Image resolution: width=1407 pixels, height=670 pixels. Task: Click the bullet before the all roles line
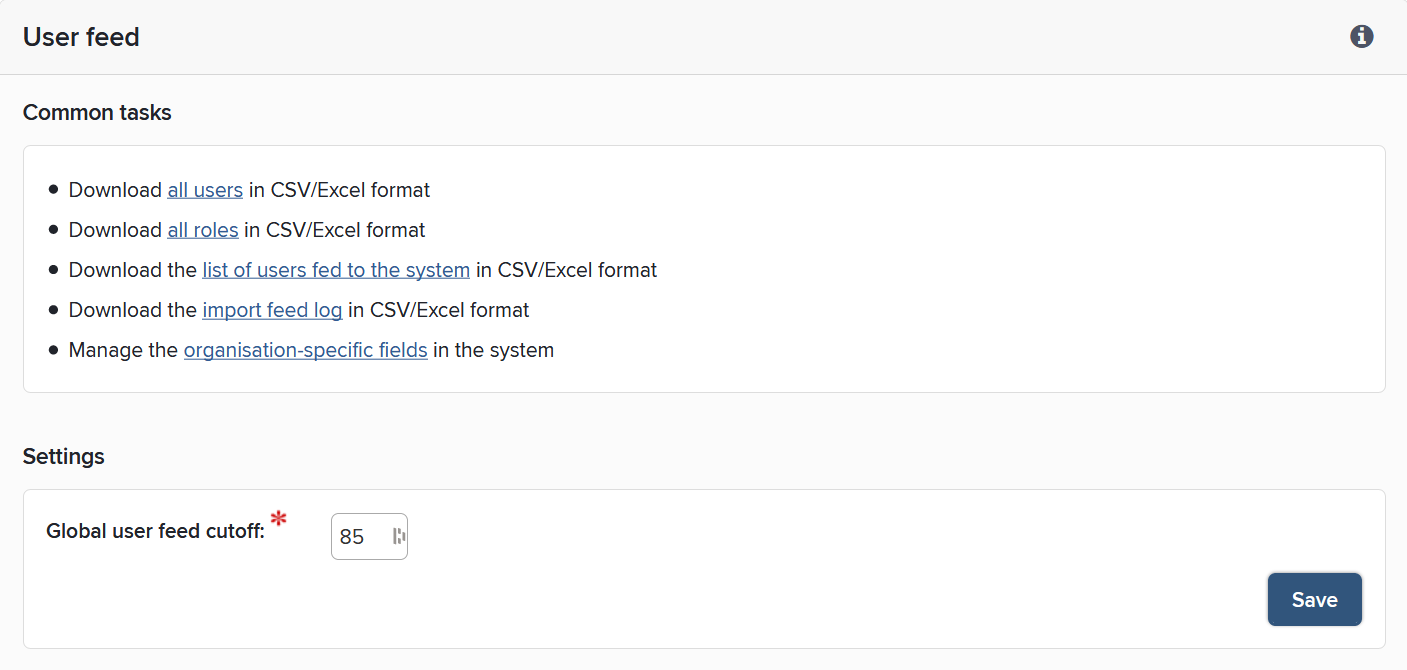(x=53, y=230)
